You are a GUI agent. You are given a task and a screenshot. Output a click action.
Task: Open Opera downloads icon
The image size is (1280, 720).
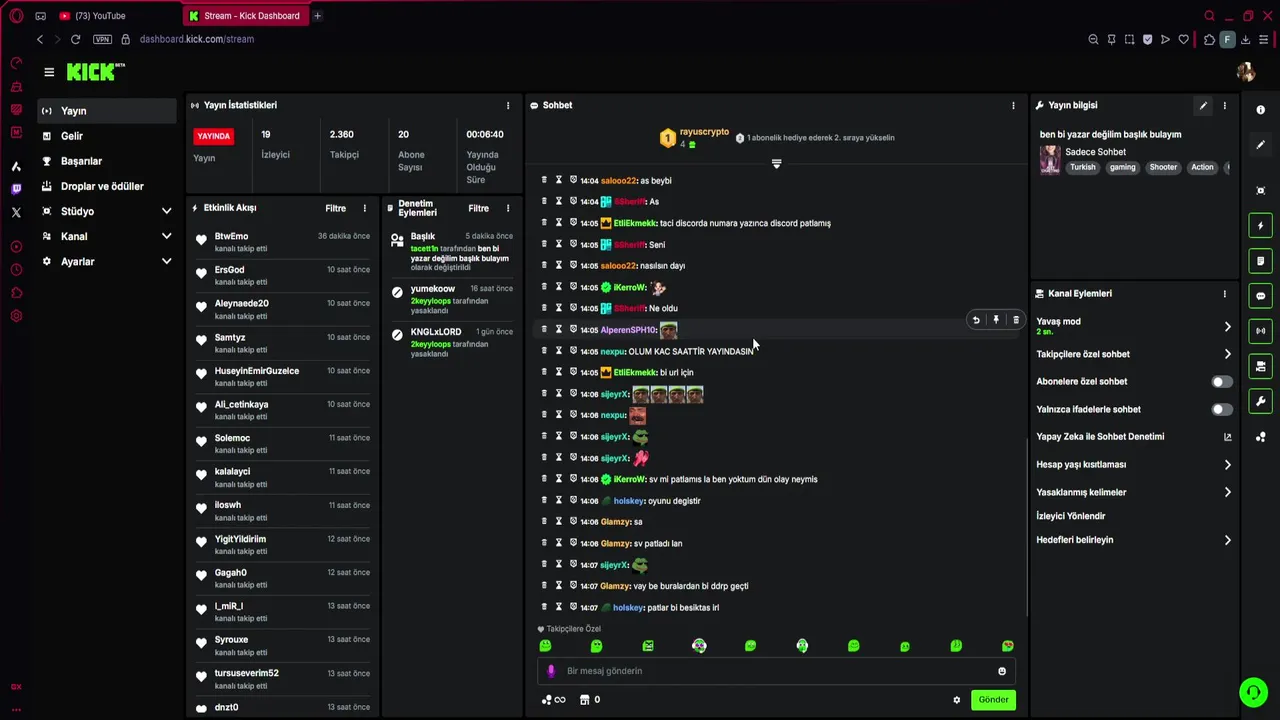(x=1246, y=39)
